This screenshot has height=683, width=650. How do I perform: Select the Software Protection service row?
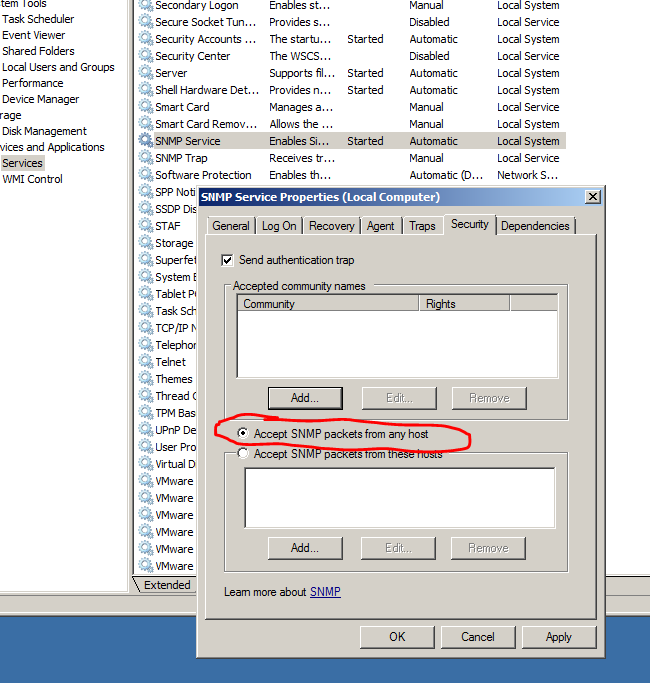[351, 175]
